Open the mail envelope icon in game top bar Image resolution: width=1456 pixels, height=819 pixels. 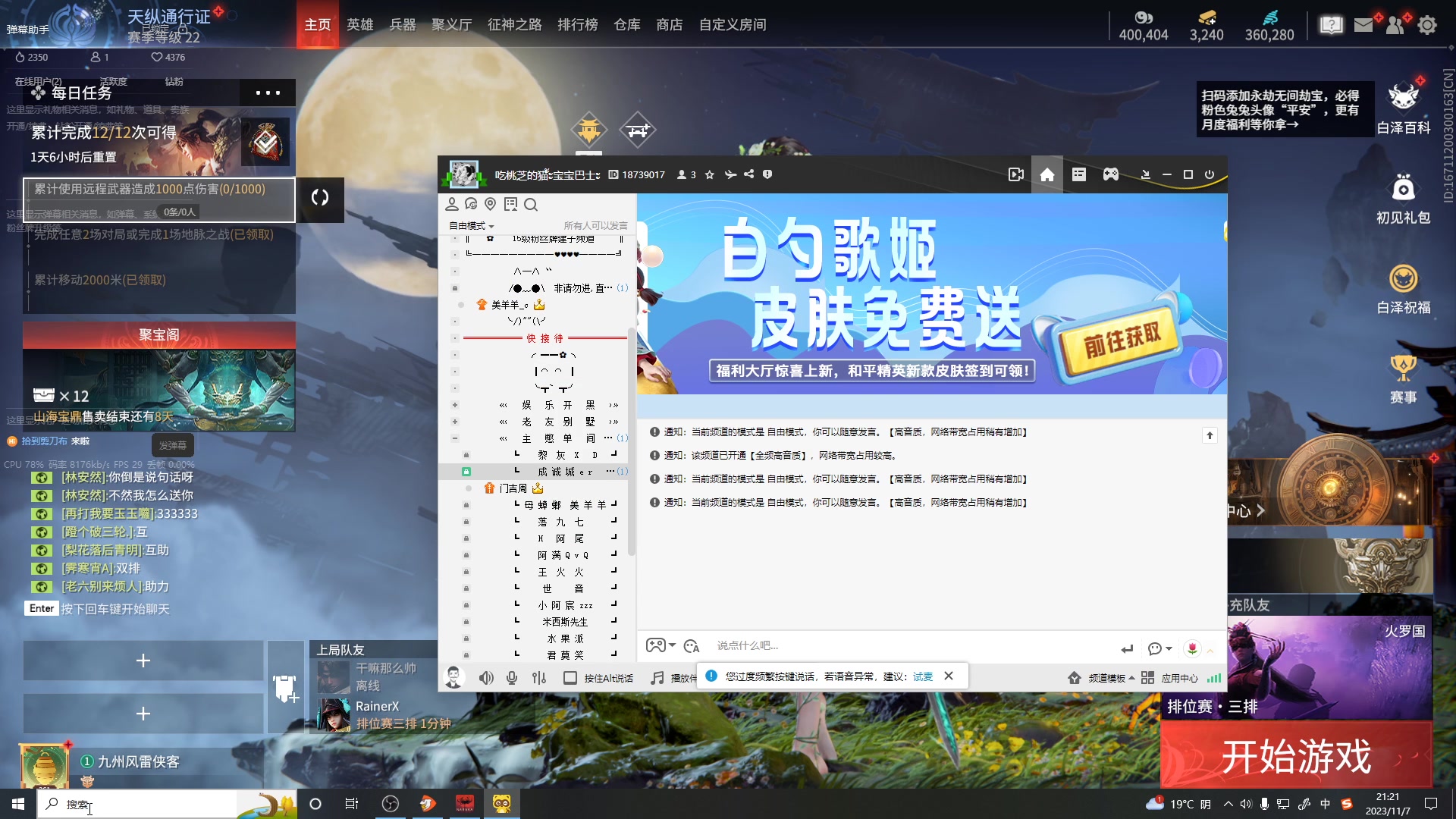(1363, 26)
